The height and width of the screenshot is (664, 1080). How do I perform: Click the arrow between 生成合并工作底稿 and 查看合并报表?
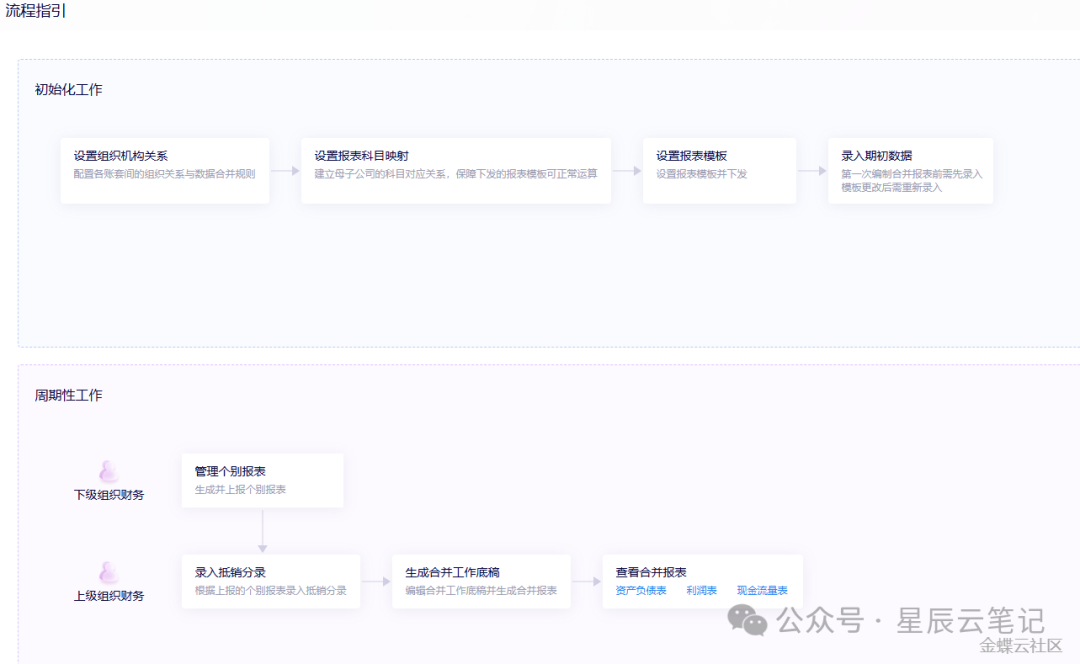tap(587, 582)
